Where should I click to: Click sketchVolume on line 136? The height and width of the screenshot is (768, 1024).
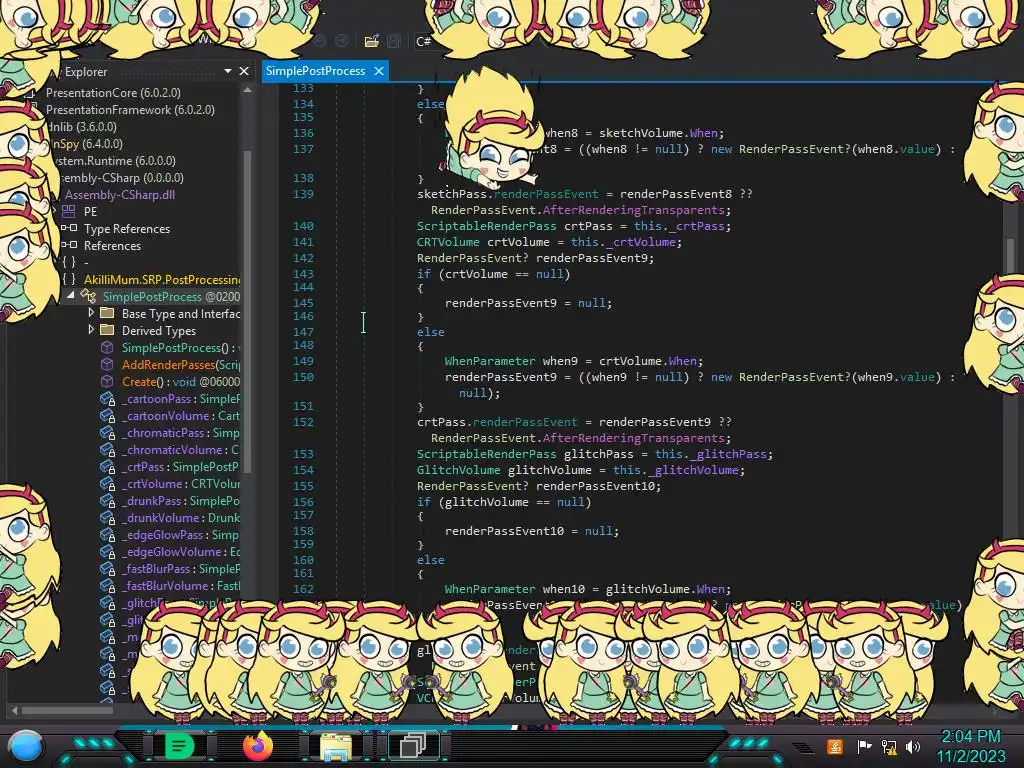641,133
